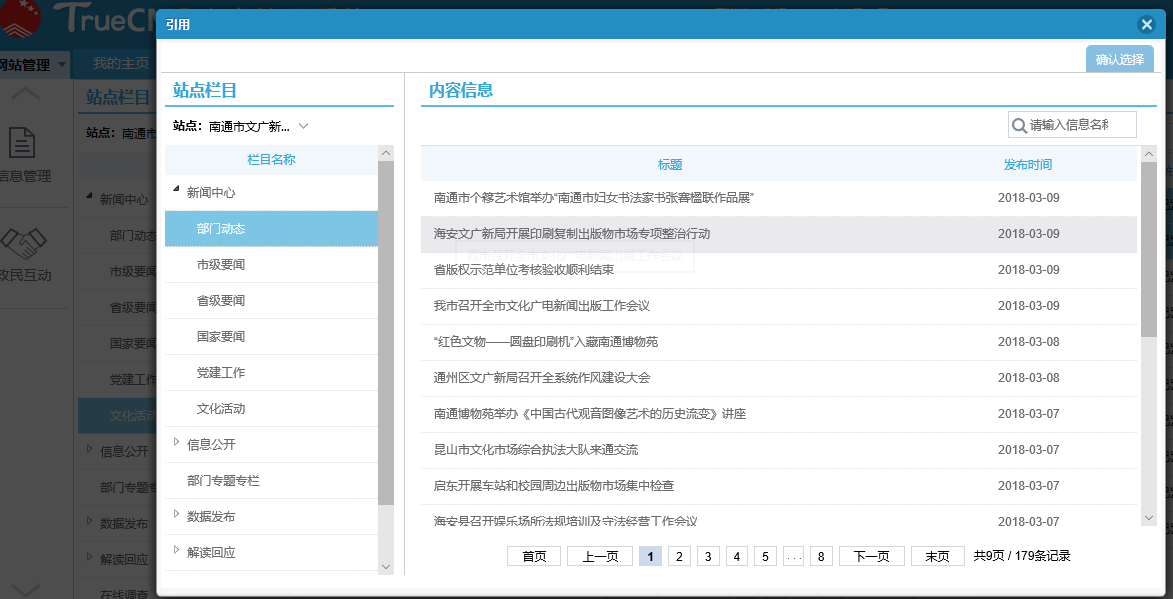
Task: Click current page 1 in pagination
Action: point(650,556)
